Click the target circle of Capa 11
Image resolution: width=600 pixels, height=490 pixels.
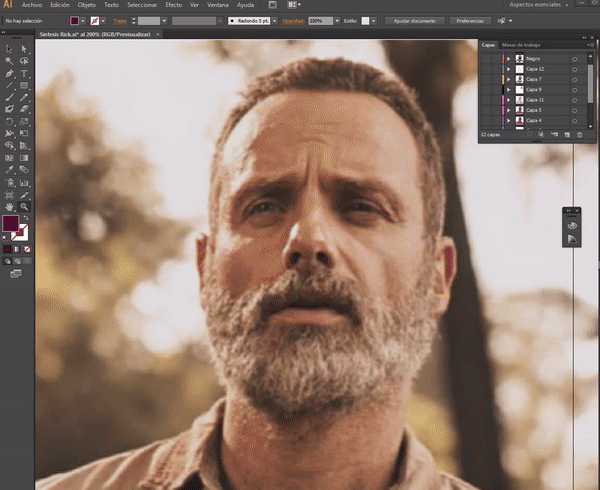pos(574,100)
